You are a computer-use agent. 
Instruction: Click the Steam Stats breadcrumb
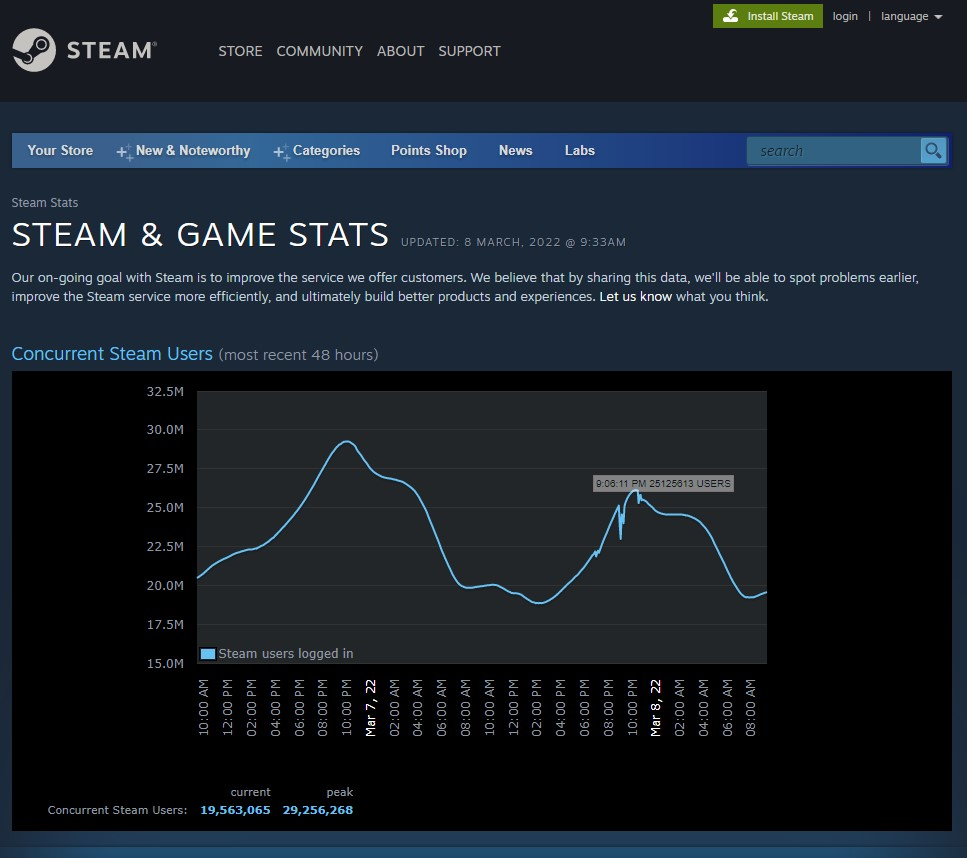click(45, 202)
